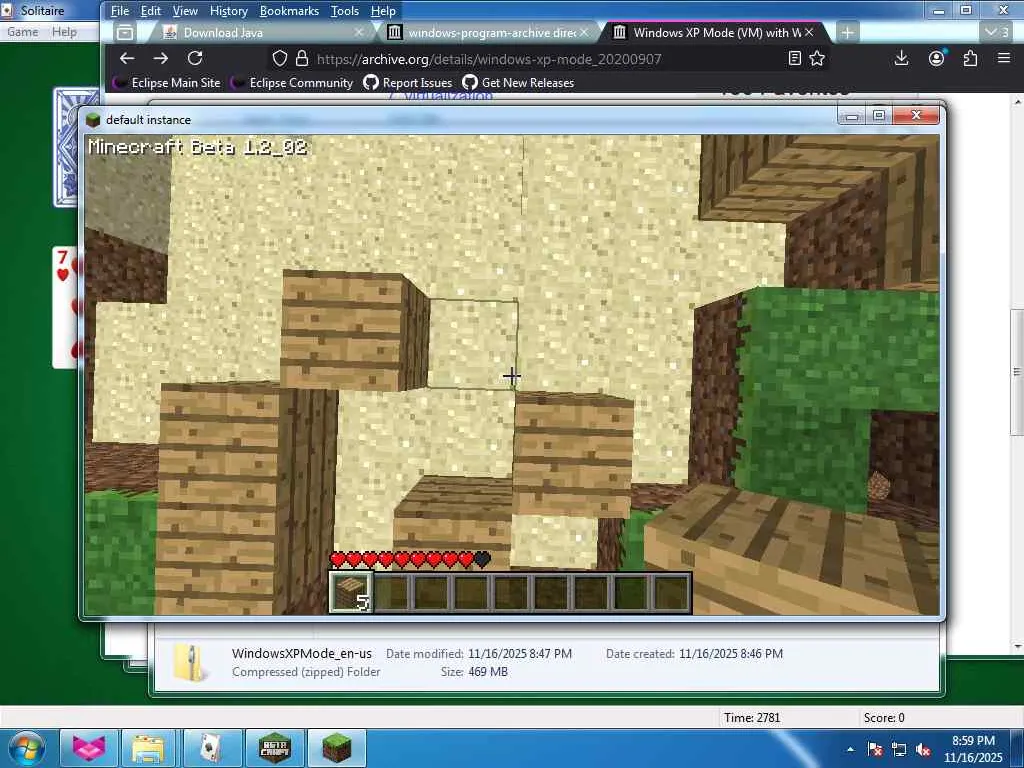Open Firefox extensions puzzle icon
Screen dimensions: 1024x768
point(970,59)
